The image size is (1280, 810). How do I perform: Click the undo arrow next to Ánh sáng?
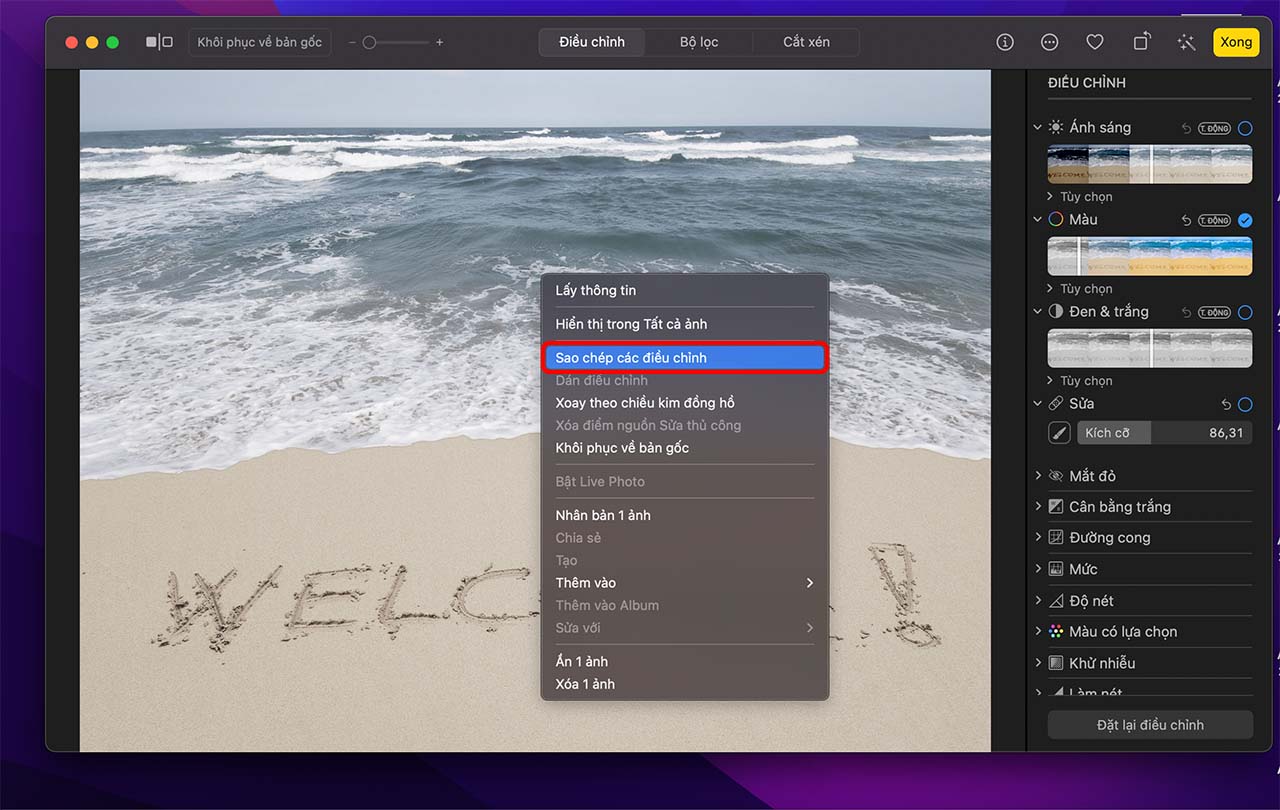tap(1186, 128)
